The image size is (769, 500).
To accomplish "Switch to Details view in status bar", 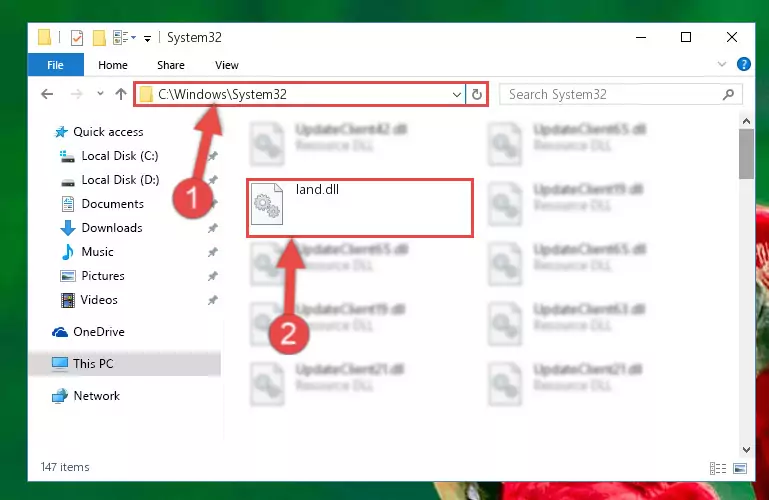I will click(x=718, y=468).
